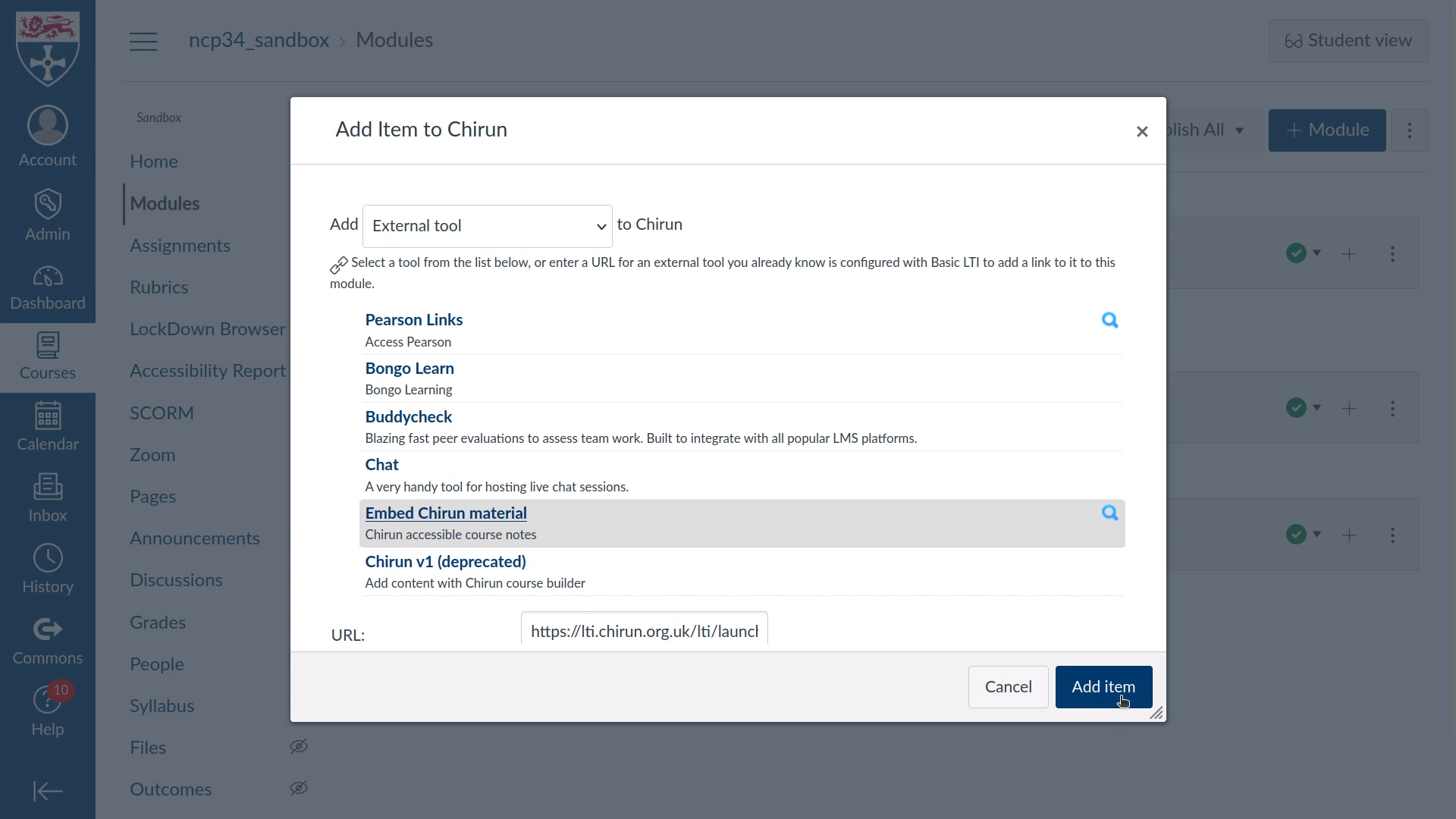Viewport: 1456px width, 819px height.
Task: Add item to the first module plus
Action: [1349, 254]
